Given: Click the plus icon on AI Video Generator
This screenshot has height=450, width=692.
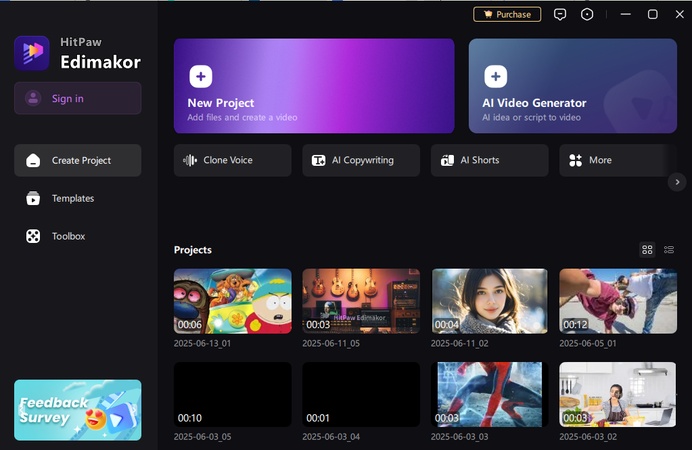Looking at the screenshot, I should tap(495, 76).
